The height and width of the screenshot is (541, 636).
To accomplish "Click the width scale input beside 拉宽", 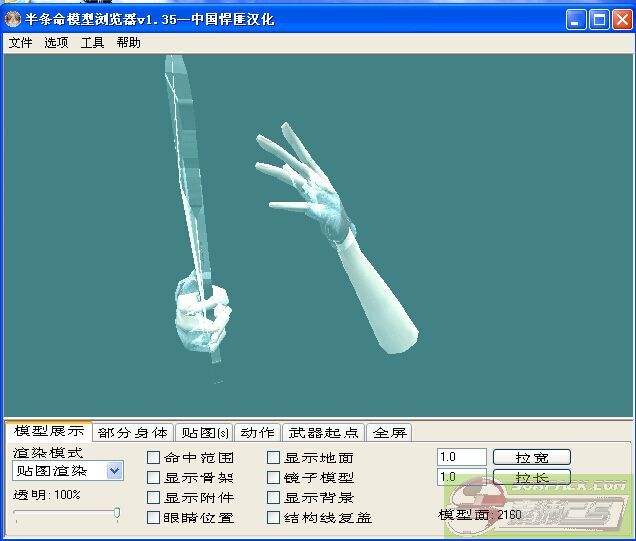I will 462,457.
